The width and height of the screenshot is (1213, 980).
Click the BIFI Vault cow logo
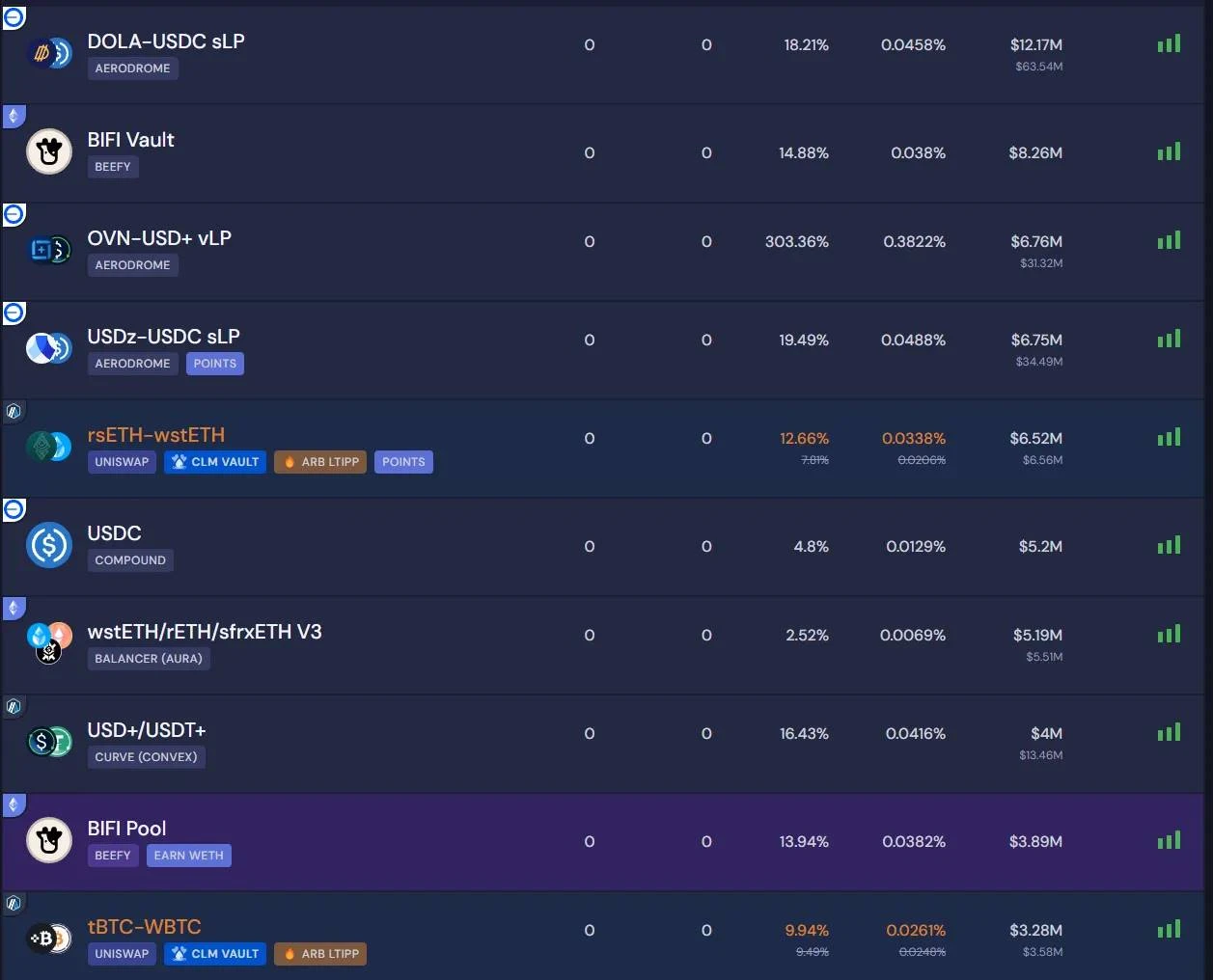(x=48, y=151)
